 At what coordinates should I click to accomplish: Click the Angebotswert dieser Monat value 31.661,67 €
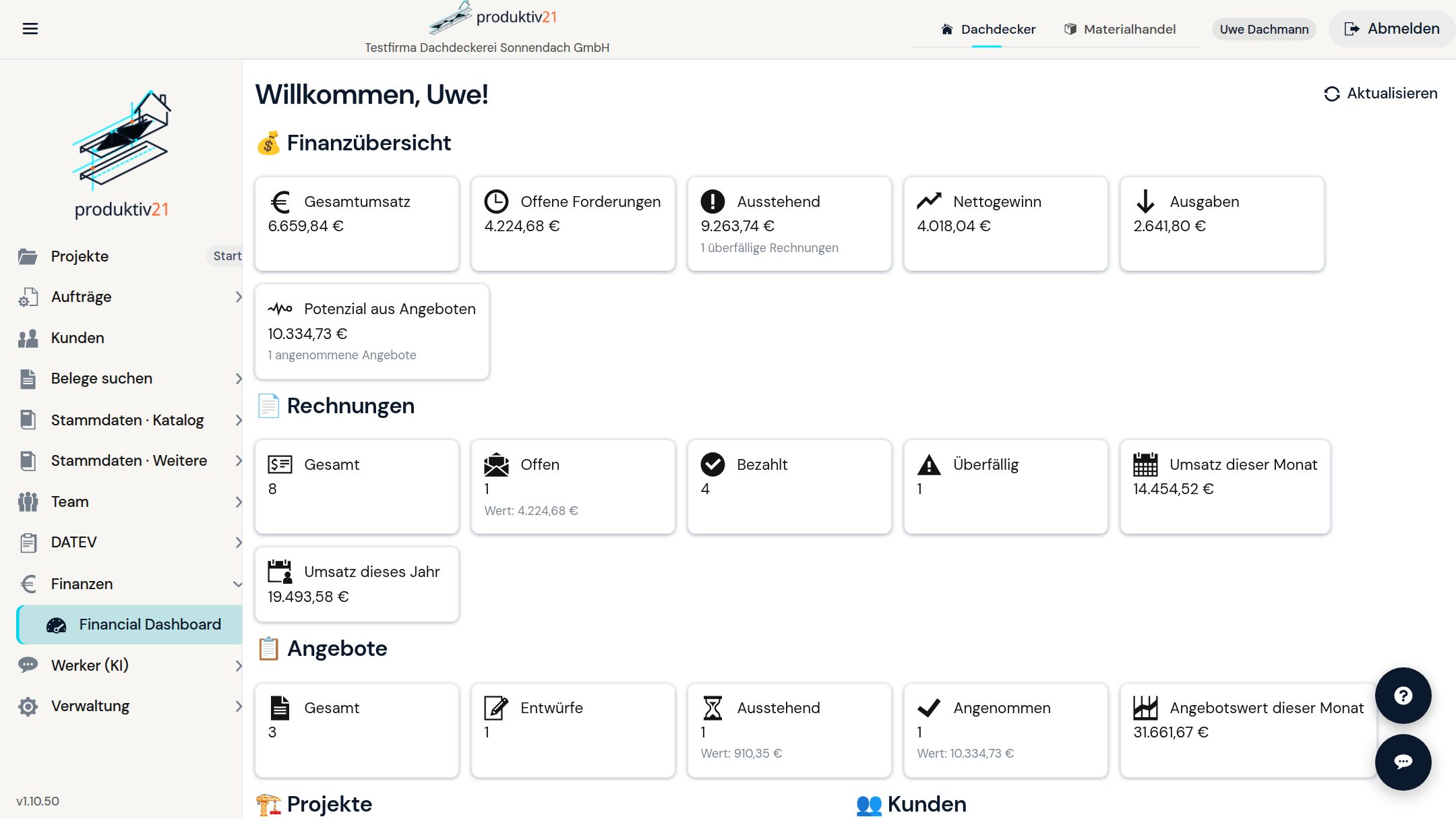[x=1171, y=732]
